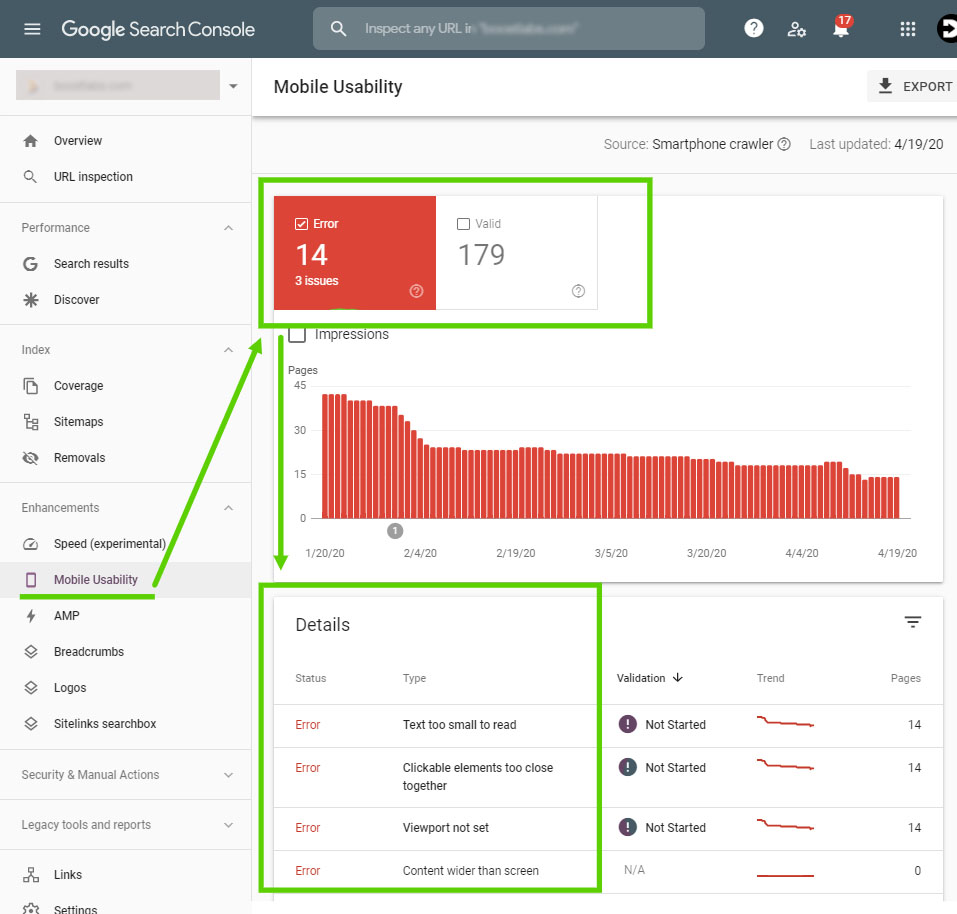Click the red Error summary card

pyautogui.click(x=355, y=253)
